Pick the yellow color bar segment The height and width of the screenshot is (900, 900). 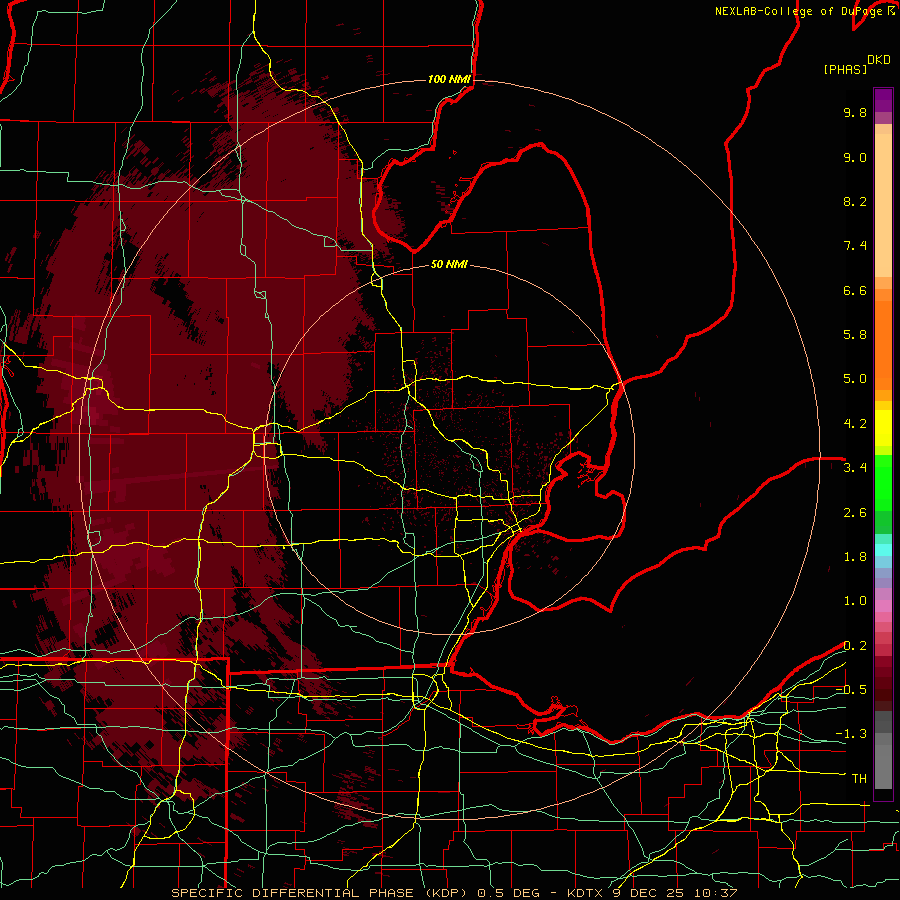pyautogui.click(x=883, y=428)
